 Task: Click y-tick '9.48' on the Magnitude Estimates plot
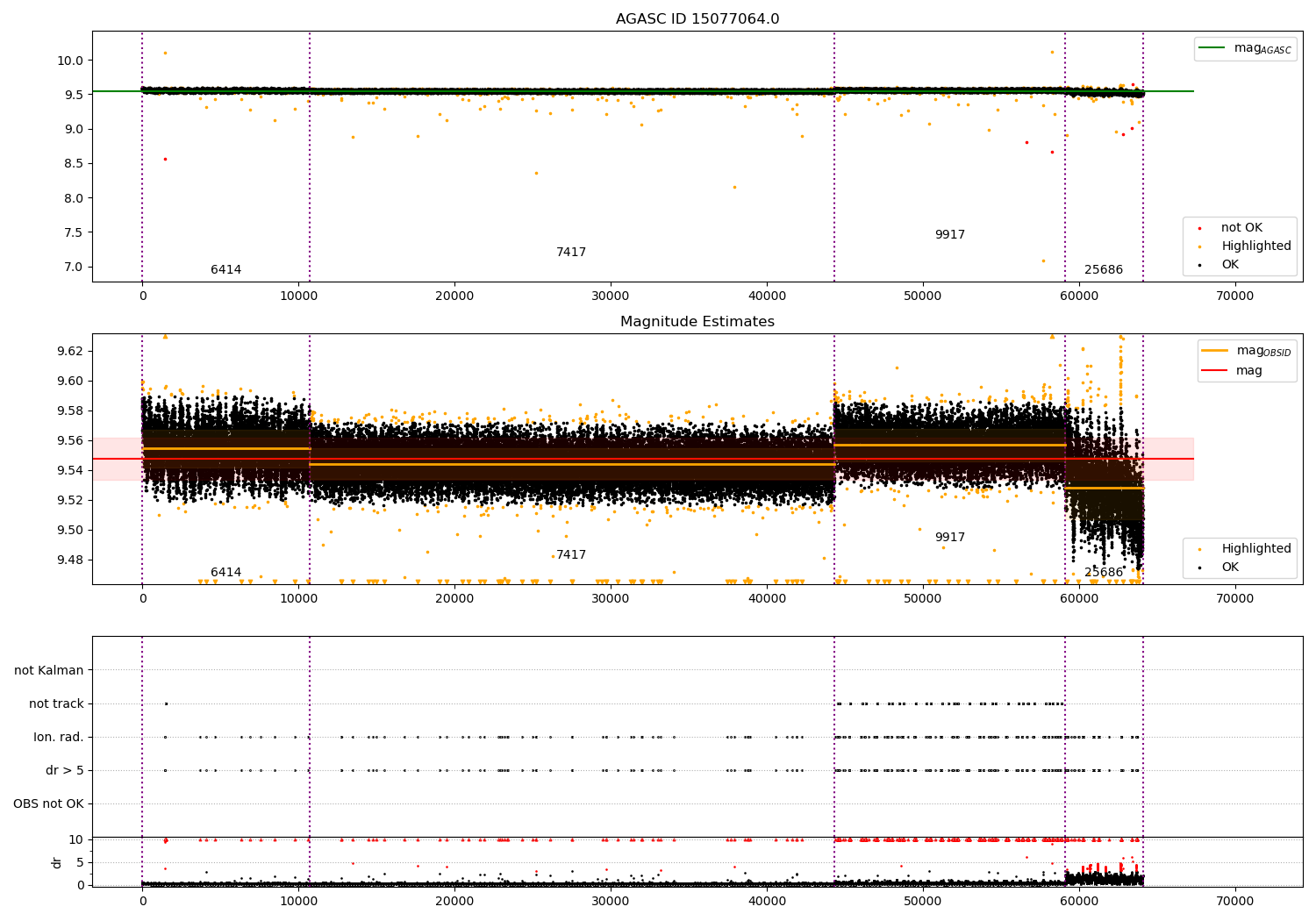click(x=71, y=560)
